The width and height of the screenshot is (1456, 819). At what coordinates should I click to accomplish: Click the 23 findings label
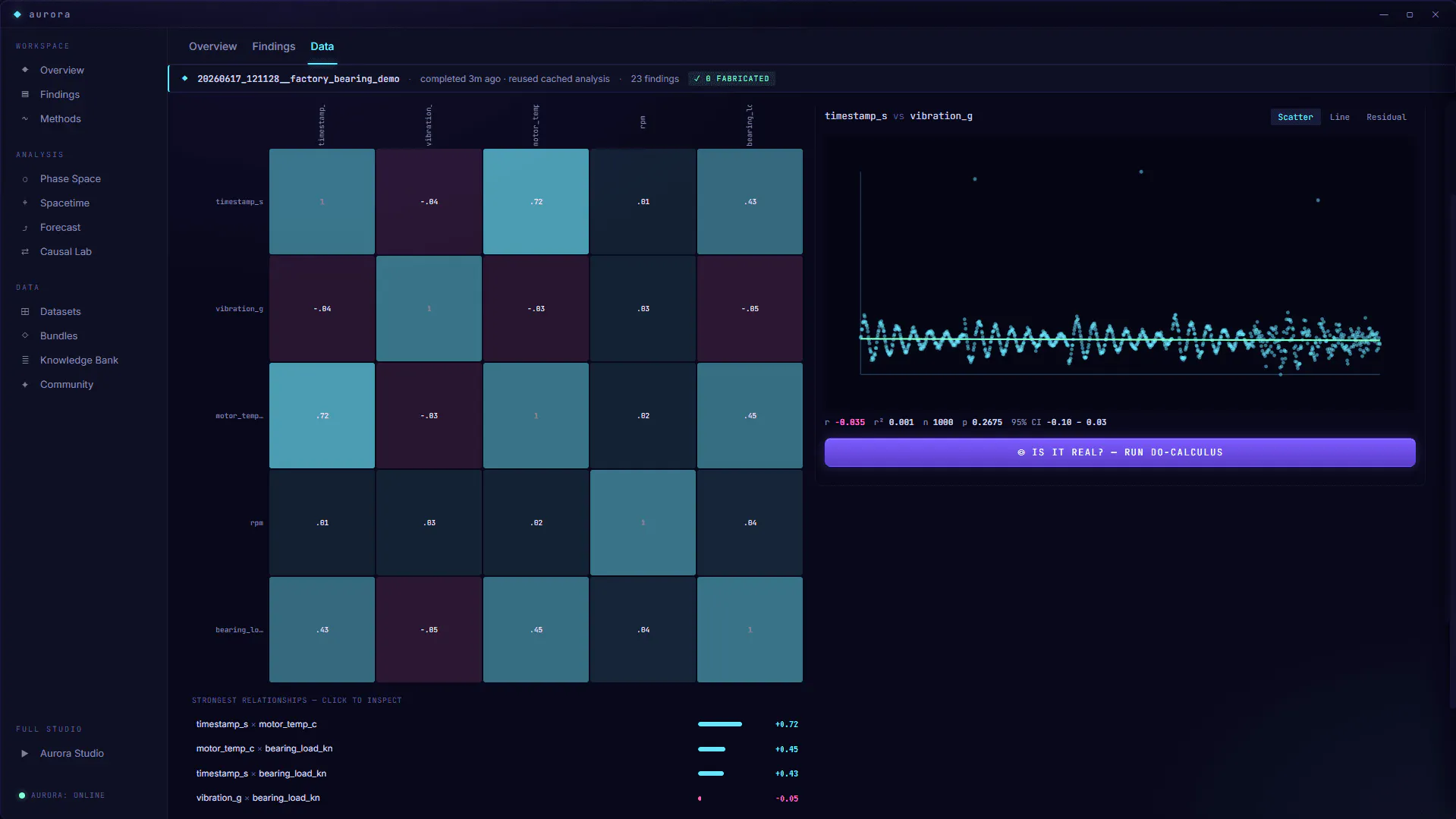click(655, 79)
